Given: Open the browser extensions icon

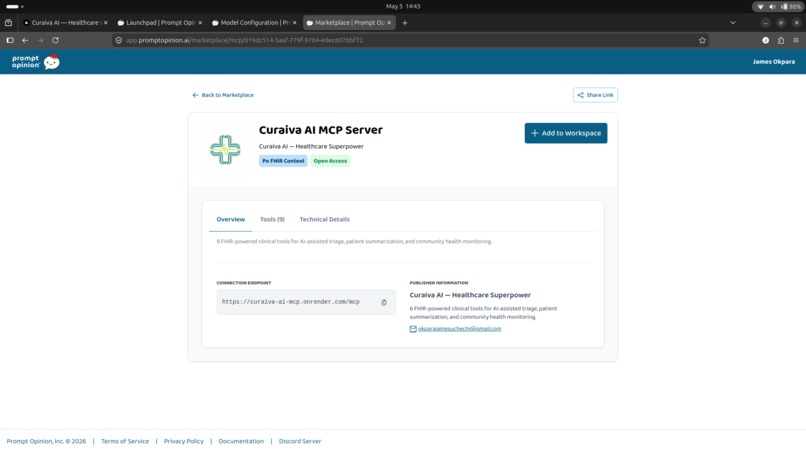Looking at the screenshot, I should pyautogui.click(x=781, y=40).
